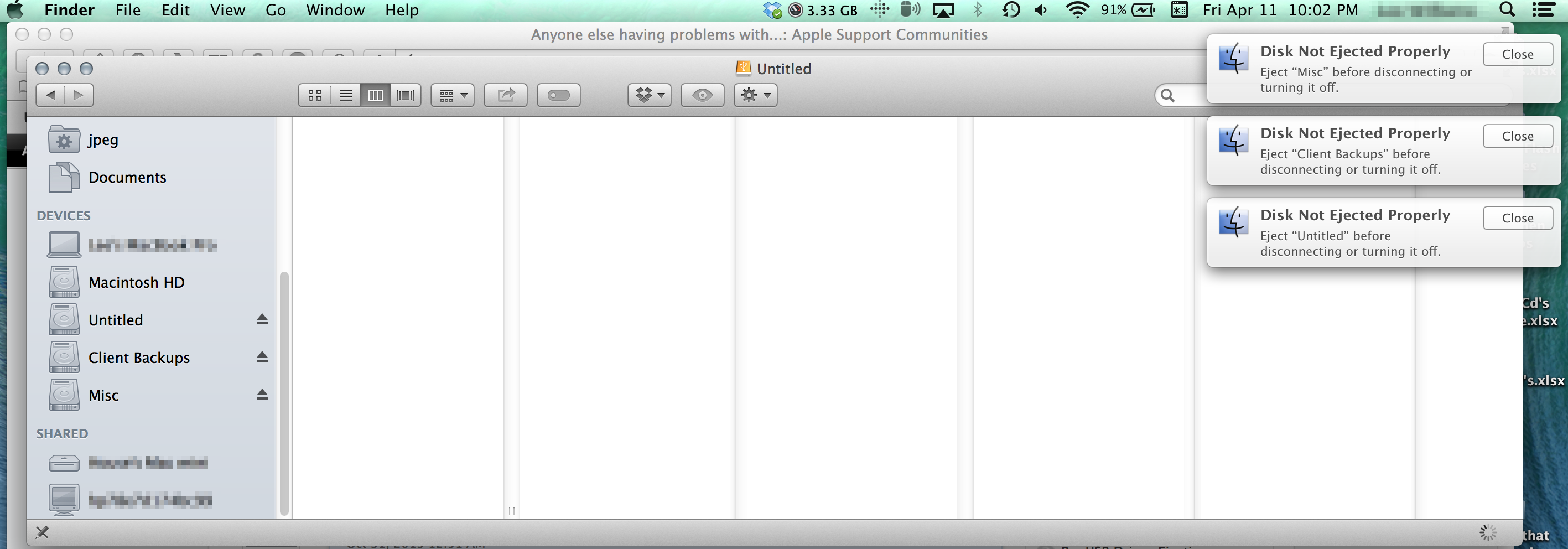Click the Quick Look eye button
The image size is (1568, 549).
tap(703, 95)
